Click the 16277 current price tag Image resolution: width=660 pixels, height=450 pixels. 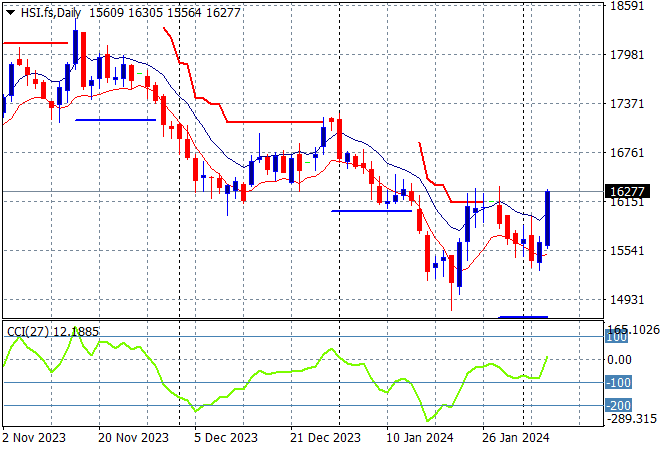pos(627,191)
